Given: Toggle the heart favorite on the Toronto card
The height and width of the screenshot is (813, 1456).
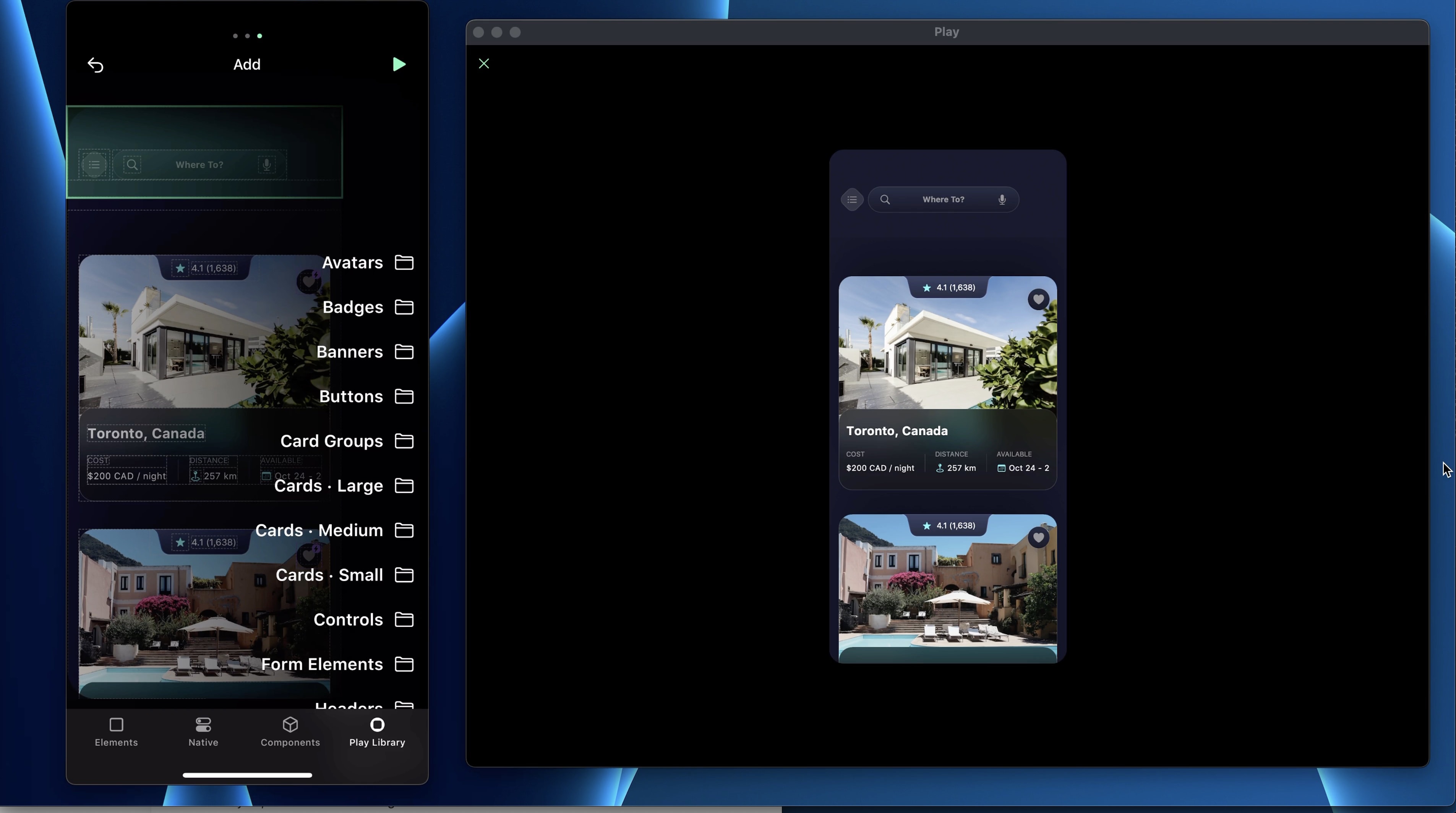Looking at the screenshot, I should 1039,299.
